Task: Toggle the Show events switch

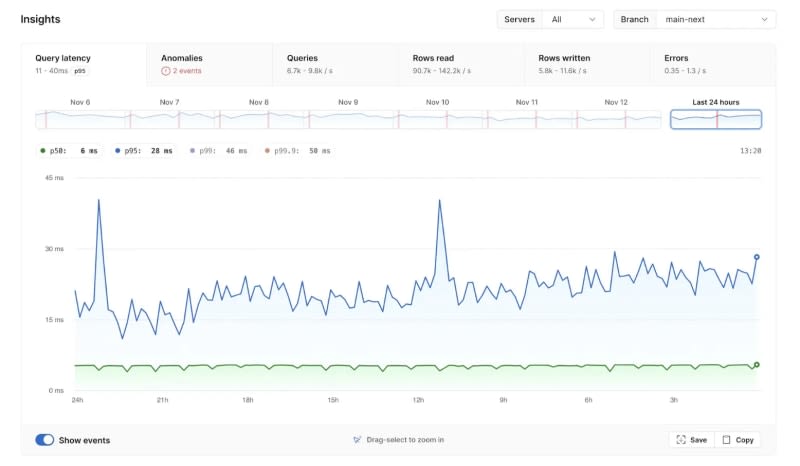Action: coord(44,440)
